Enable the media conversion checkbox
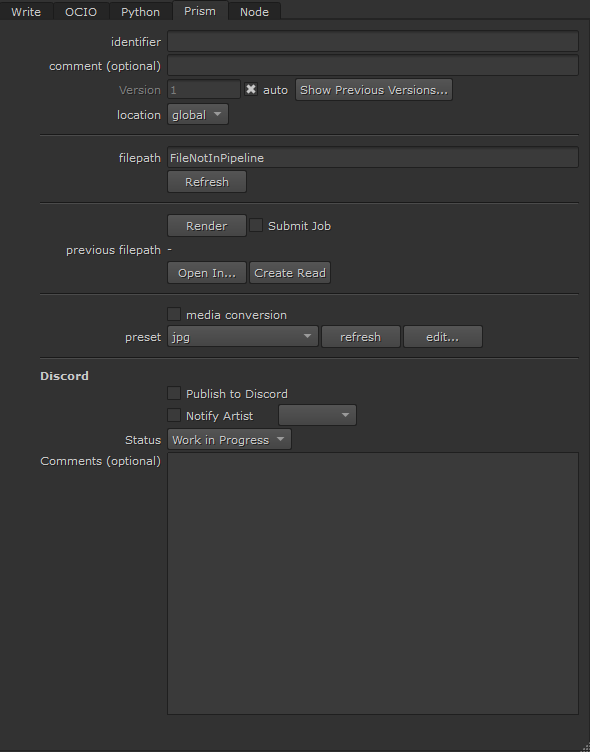The height and width of the screenshot is (752, 590). point(174,315)
